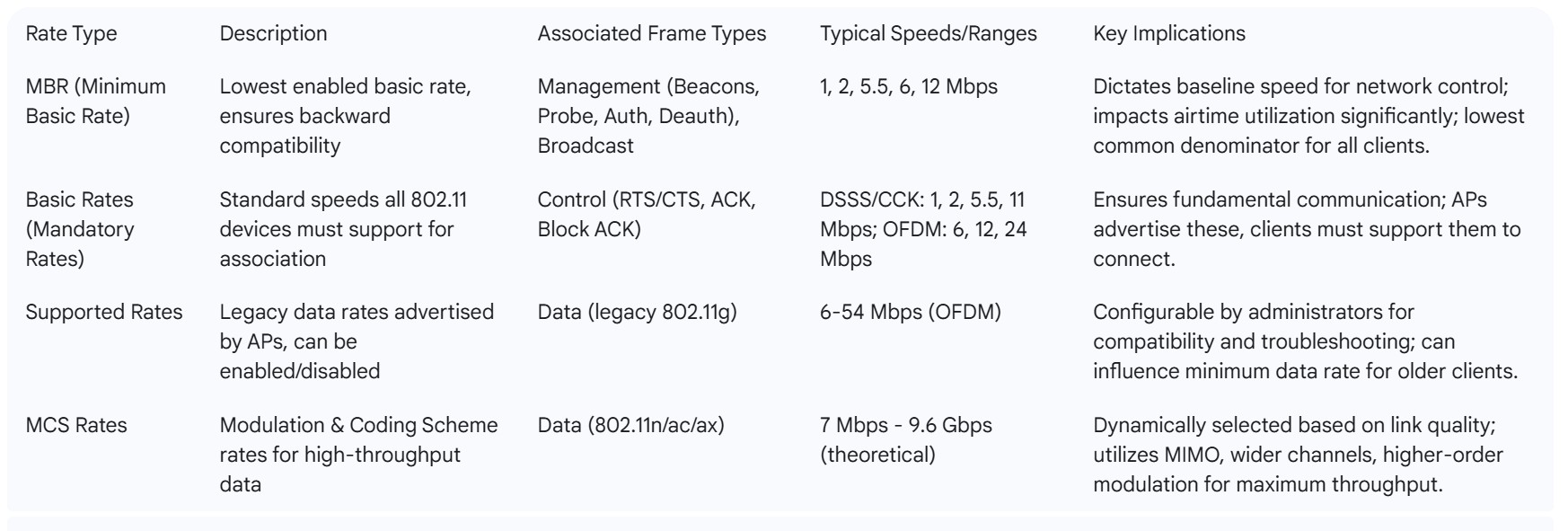
Task: Select the Description column header
Action: click(x=273, y=34)
